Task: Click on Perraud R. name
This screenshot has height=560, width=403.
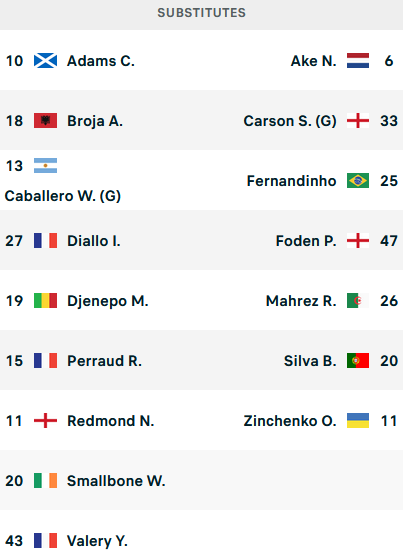Action: tap(104, 361)
